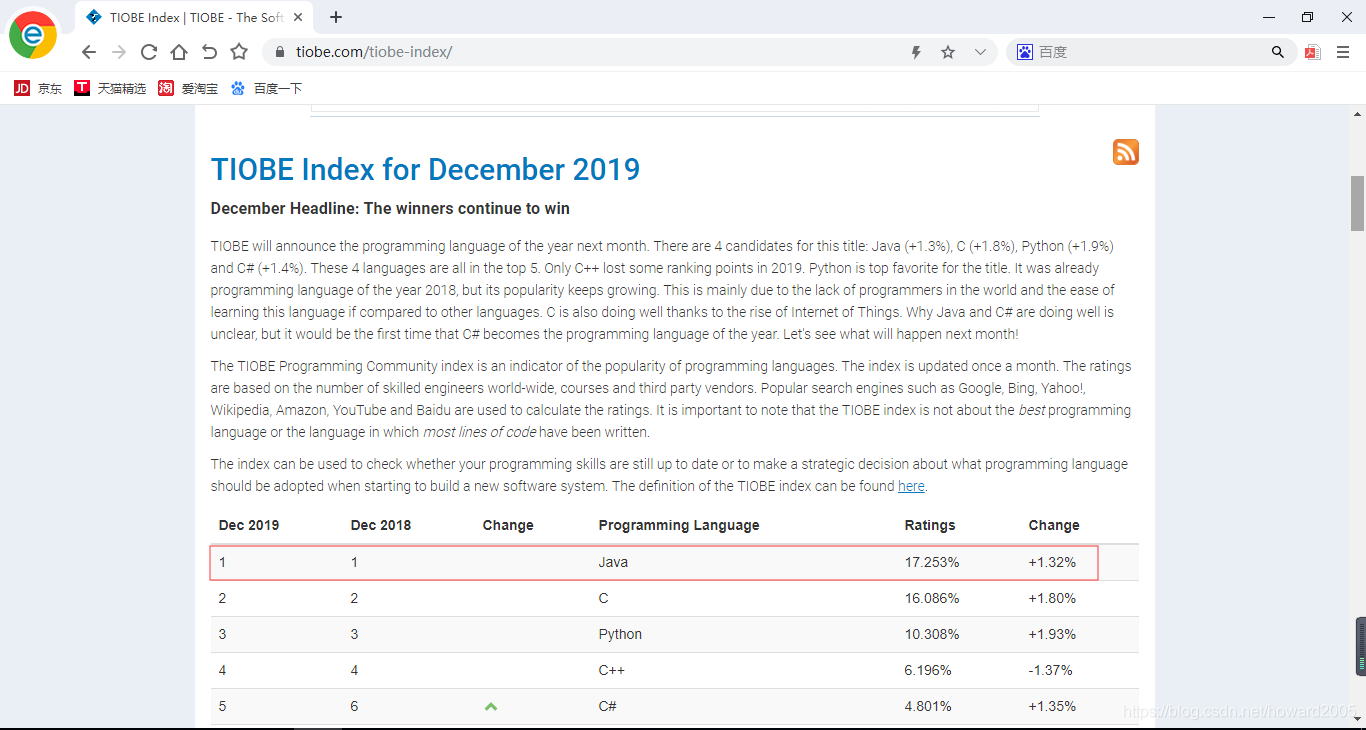
Task: Click the 'TIOBE Index for December 2019' heading
Action: pyautogui.click(x=425, y=169)
